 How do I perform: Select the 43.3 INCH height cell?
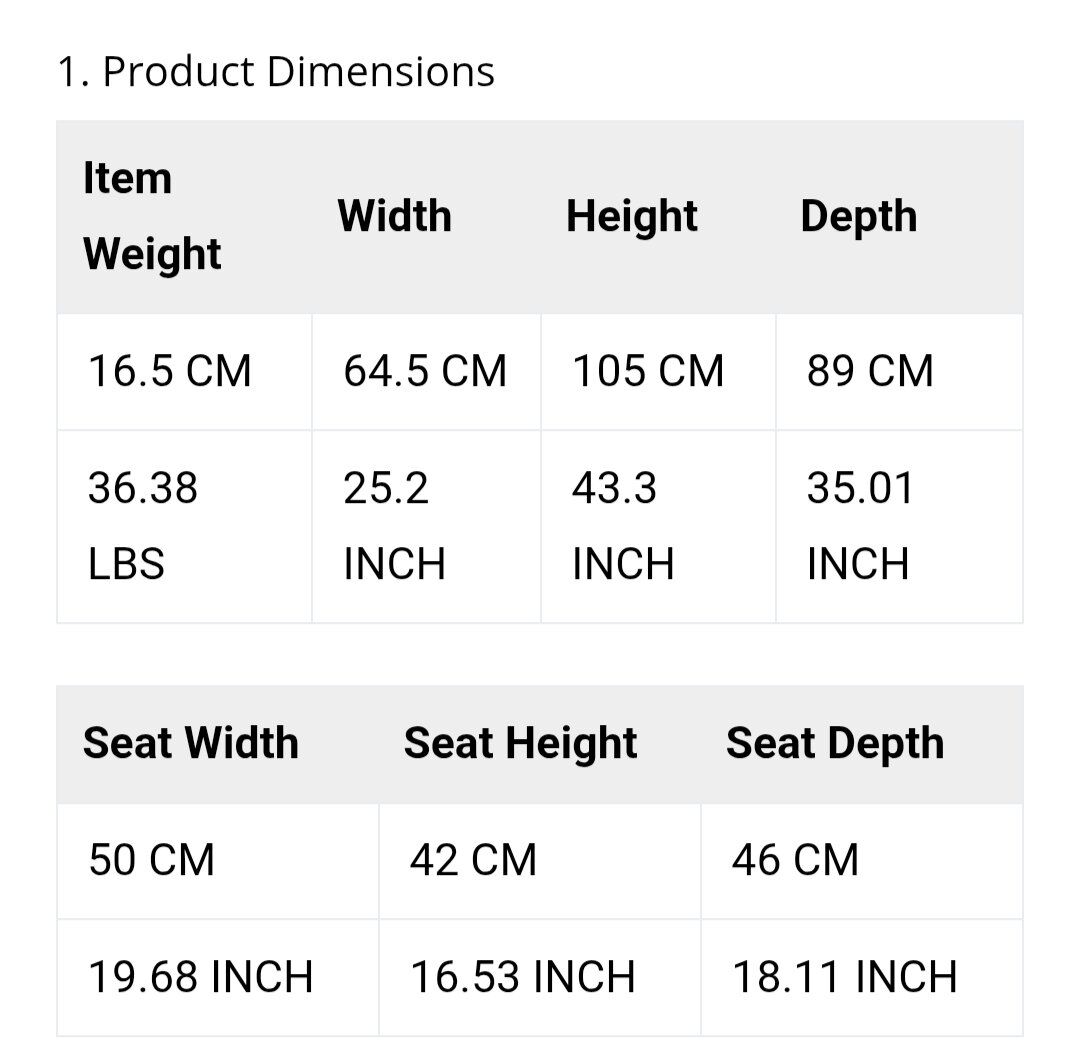(x=622, y=526)
